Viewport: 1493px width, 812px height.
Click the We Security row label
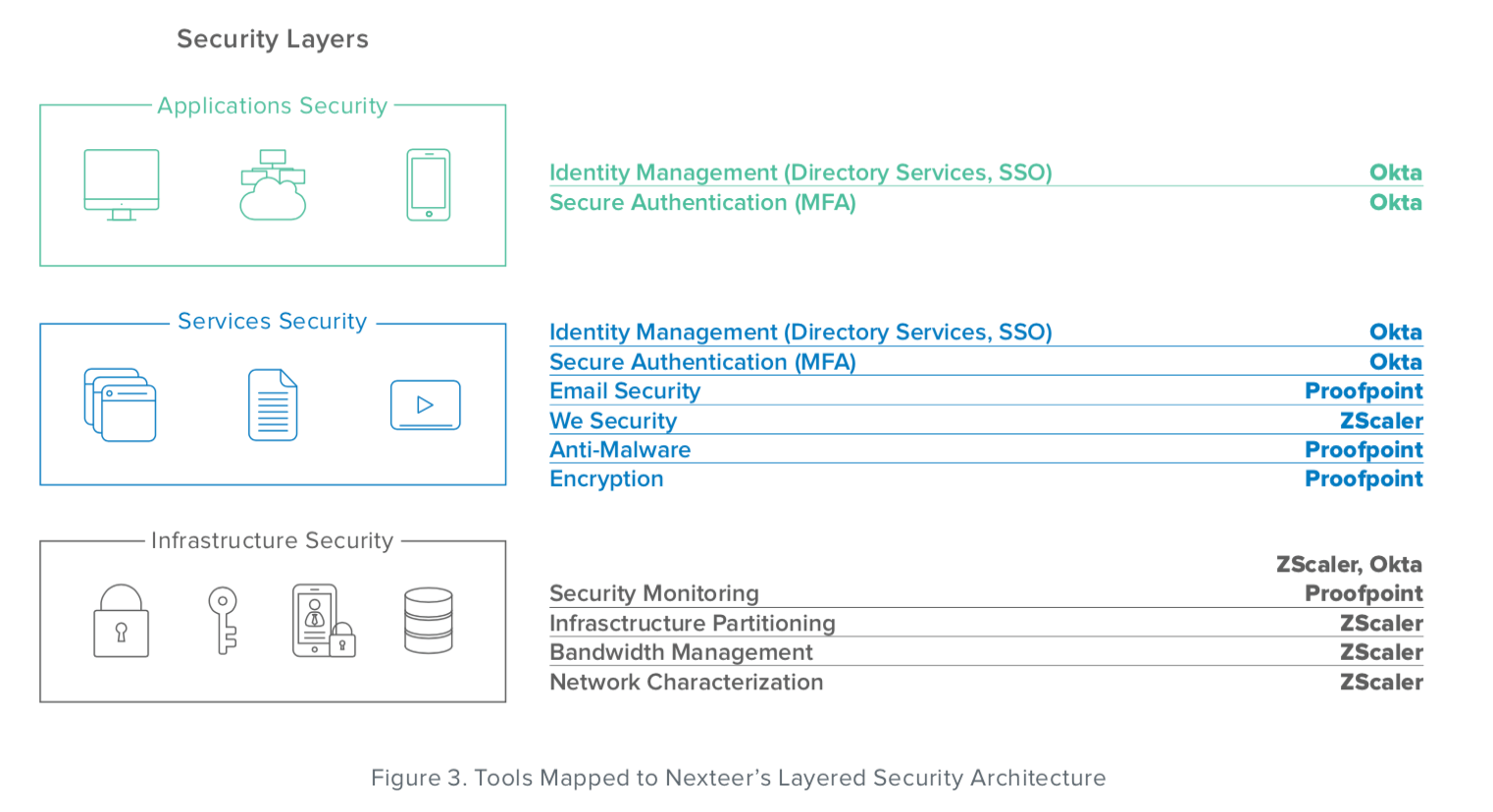(613, 421)
